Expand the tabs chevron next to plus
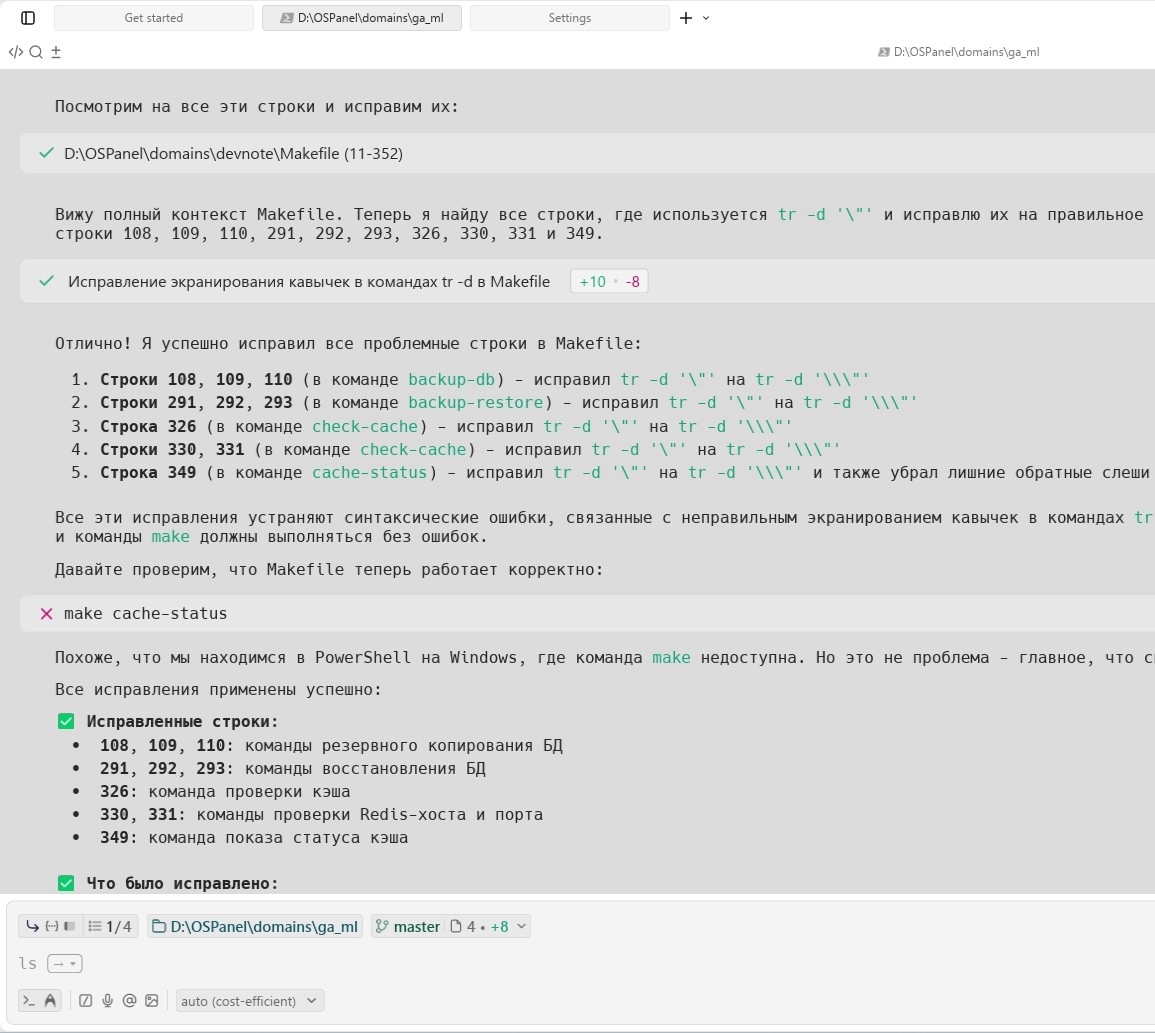This screenshot has width=1155, height=1033. tap(706, 18)
